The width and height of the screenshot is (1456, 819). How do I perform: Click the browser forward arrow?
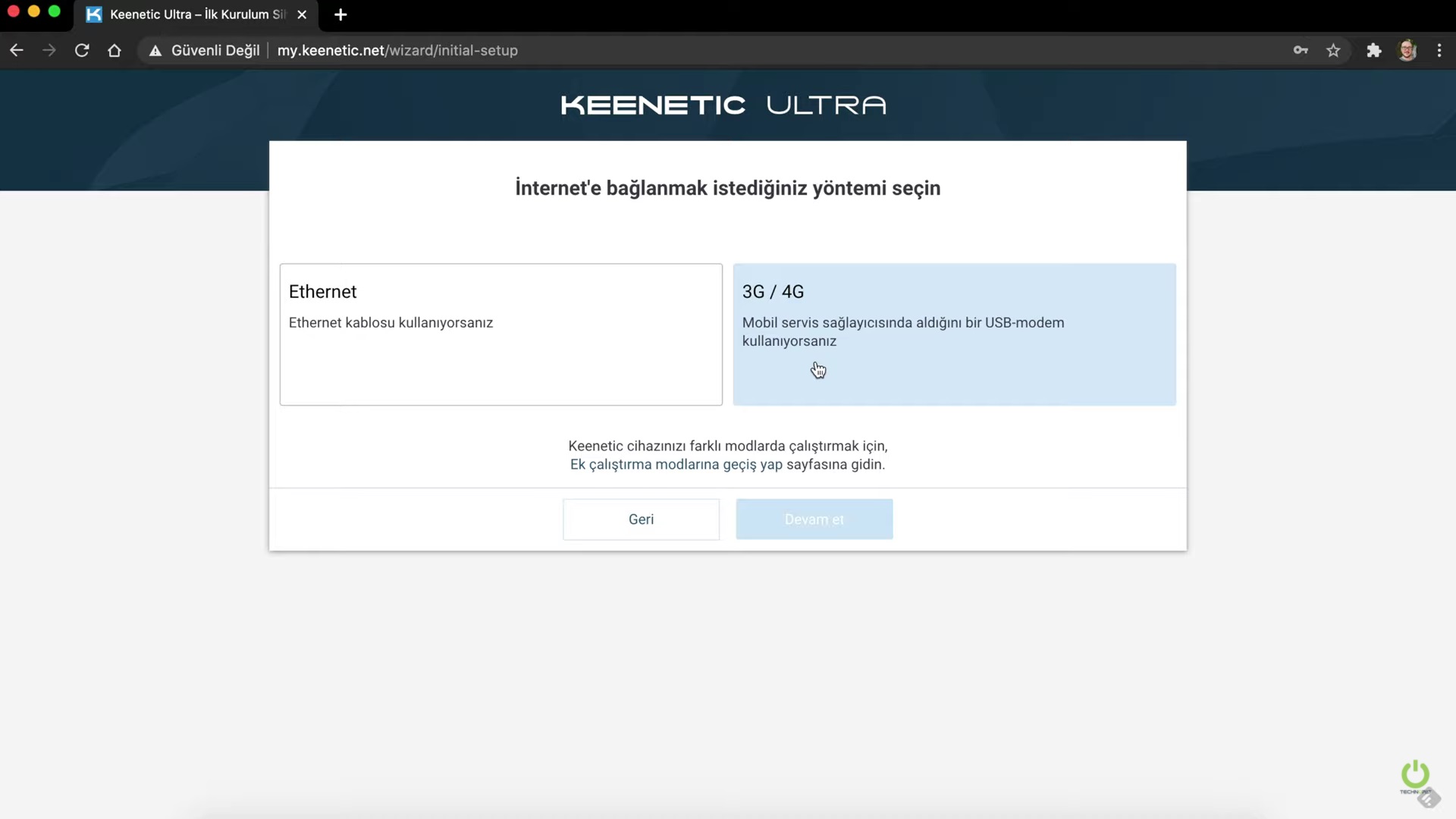pyautogui.click(x=49, y=51)
